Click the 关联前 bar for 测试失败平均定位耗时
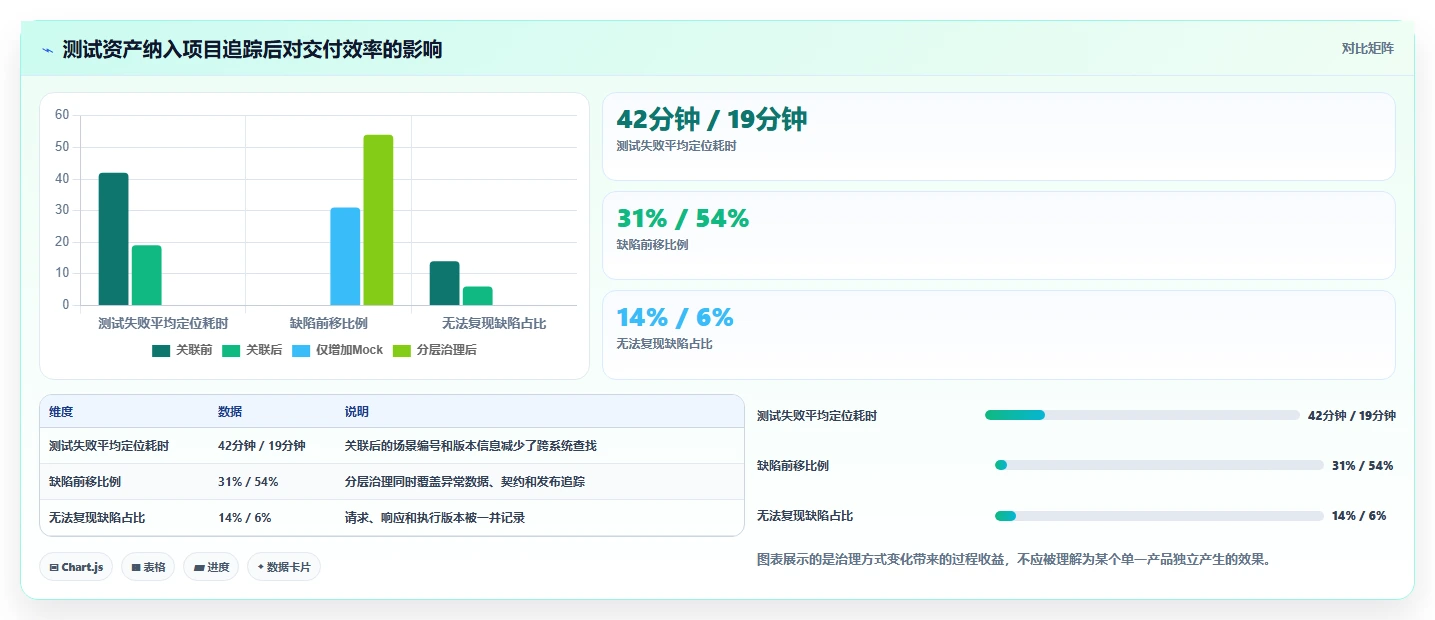This screenshot has height=620, width=1435. [113, 239]
